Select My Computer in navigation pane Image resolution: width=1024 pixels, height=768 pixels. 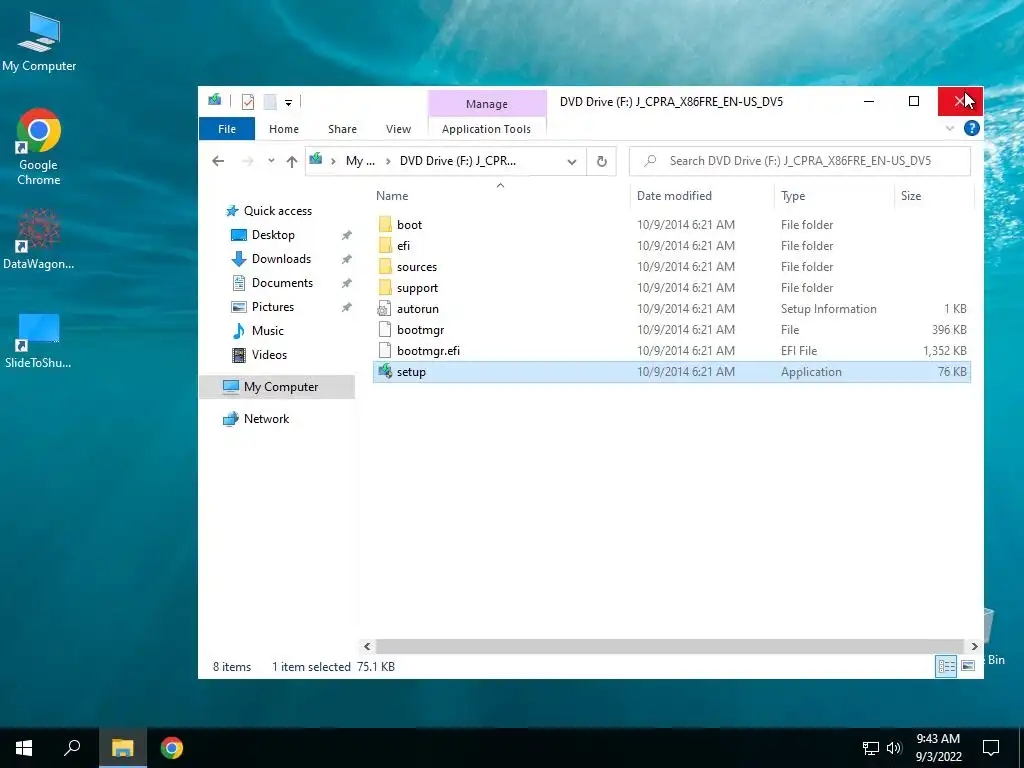tap(277, 387)
